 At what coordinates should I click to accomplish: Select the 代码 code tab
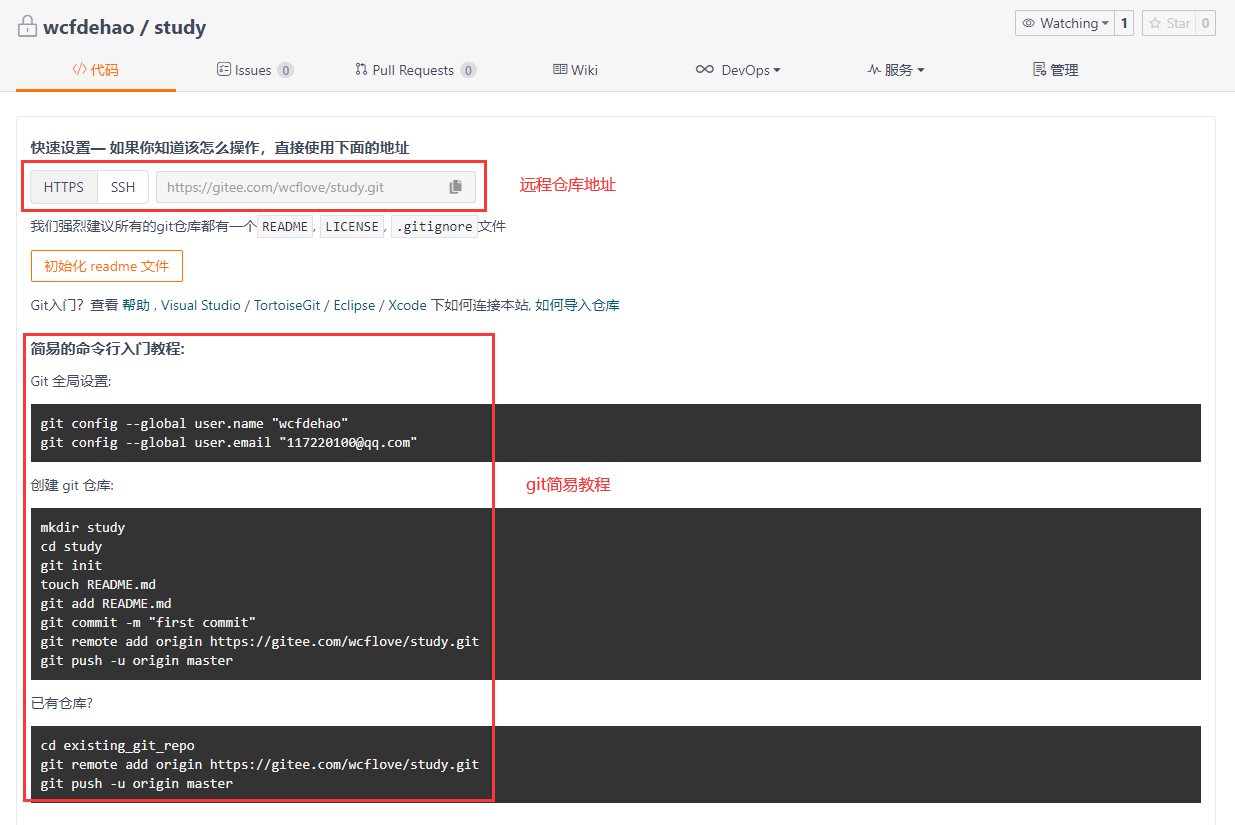pos(96,70)
